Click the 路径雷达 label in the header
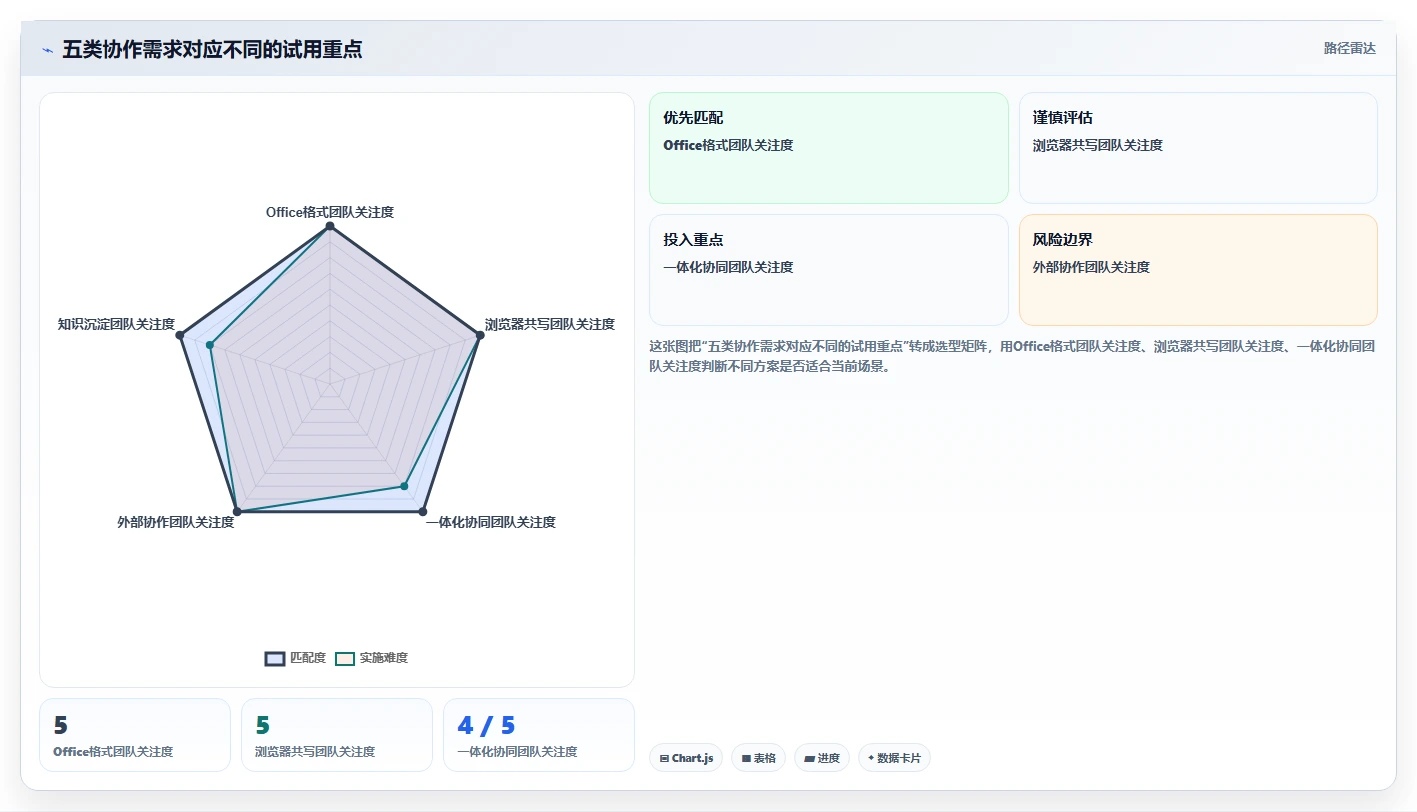 click(1349, 48)
